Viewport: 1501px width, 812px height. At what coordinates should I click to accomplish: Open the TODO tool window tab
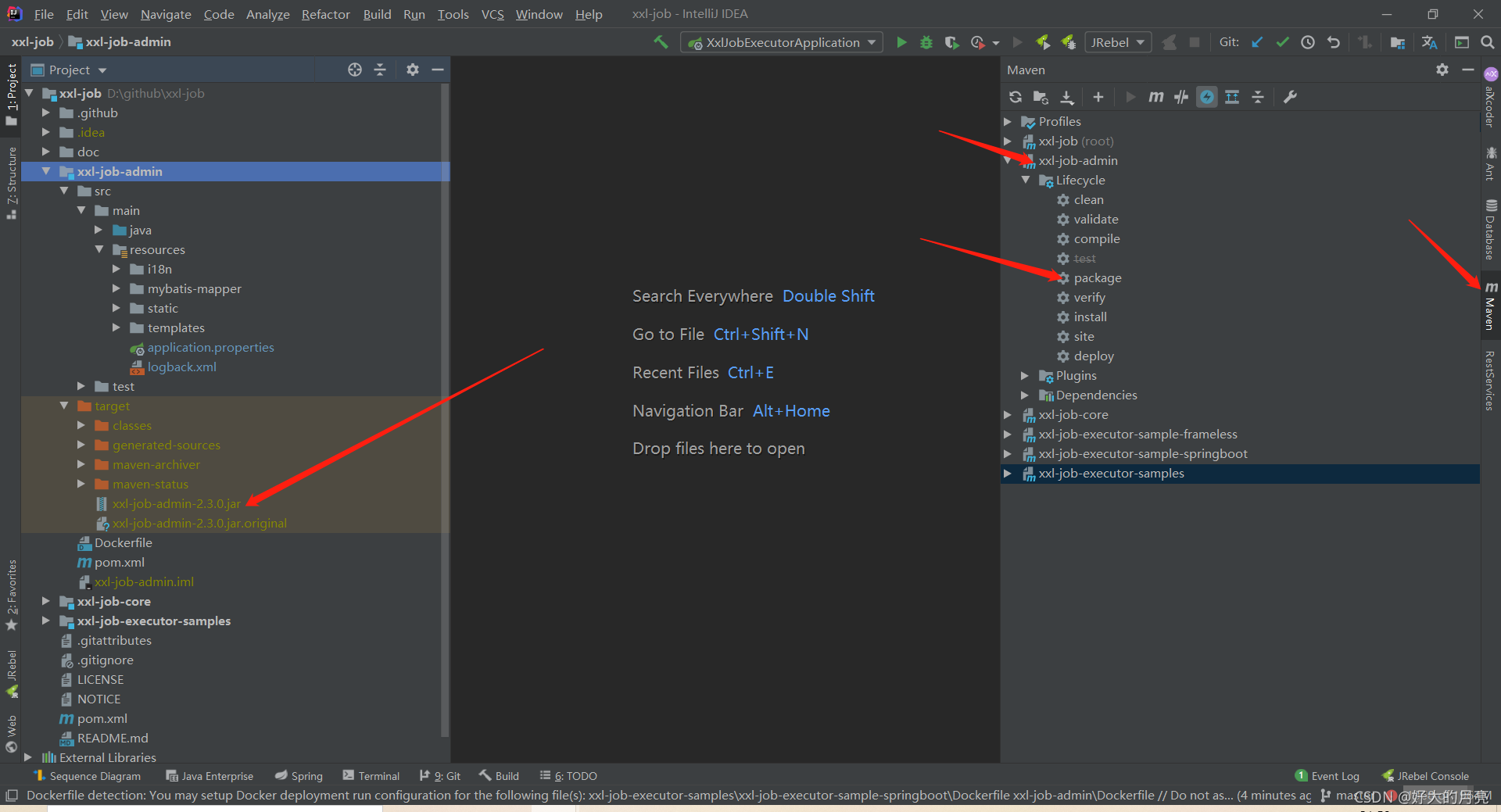[x=568, y=776]
